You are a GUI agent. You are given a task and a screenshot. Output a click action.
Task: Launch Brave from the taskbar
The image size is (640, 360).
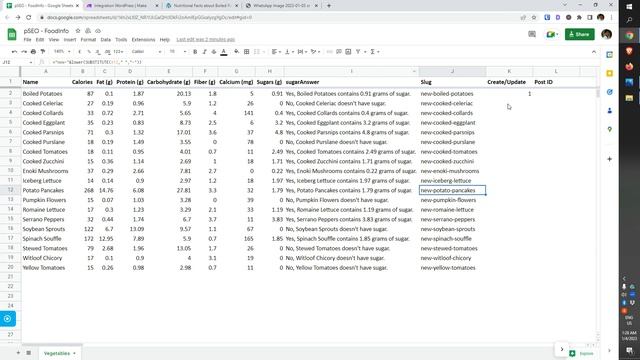(629, 51)
